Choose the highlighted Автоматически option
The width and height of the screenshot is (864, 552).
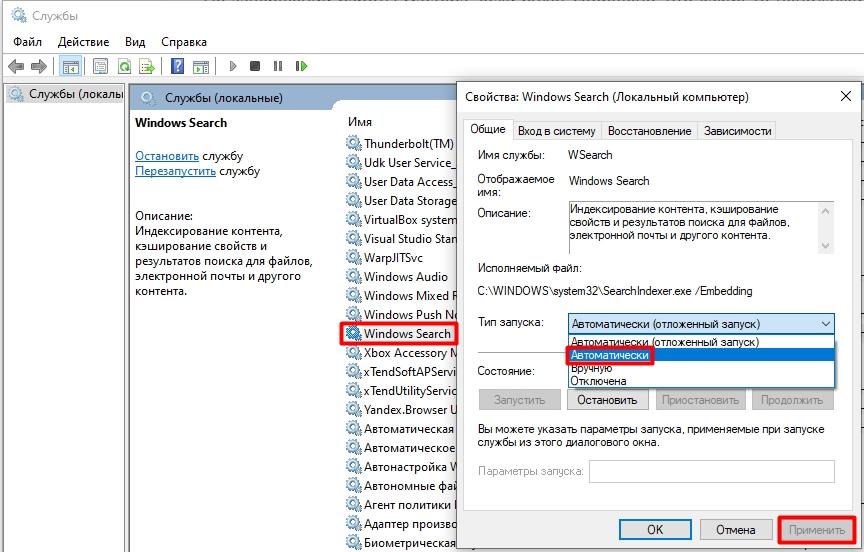click(701, 355)
